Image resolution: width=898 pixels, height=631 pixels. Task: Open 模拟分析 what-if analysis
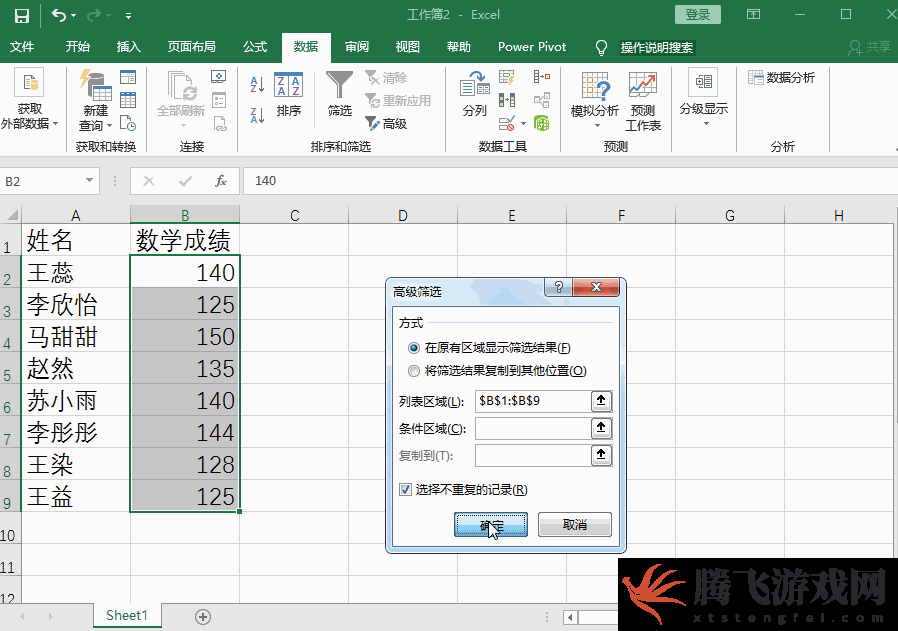pyautogui.click(x=595, y=100)
